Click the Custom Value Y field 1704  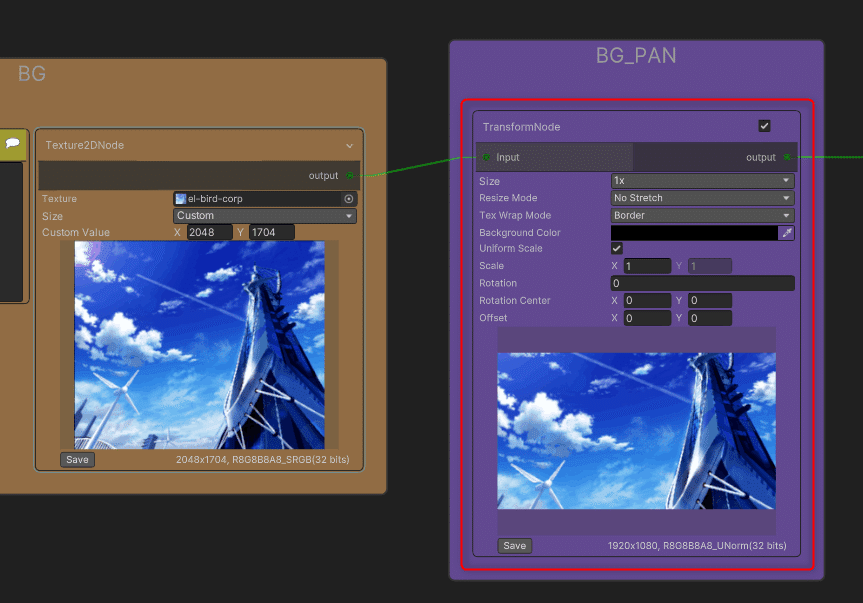tap(272, 232)
